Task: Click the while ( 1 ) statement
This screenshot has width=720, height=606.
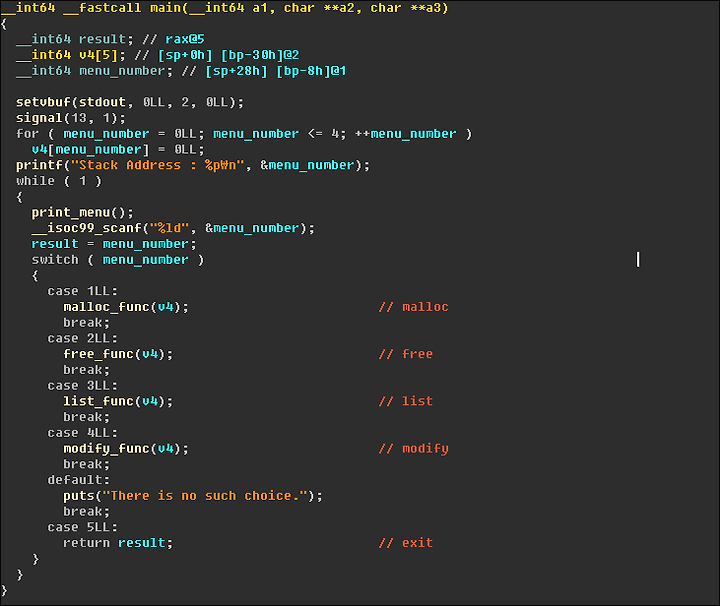Action: tap(59, 181)
